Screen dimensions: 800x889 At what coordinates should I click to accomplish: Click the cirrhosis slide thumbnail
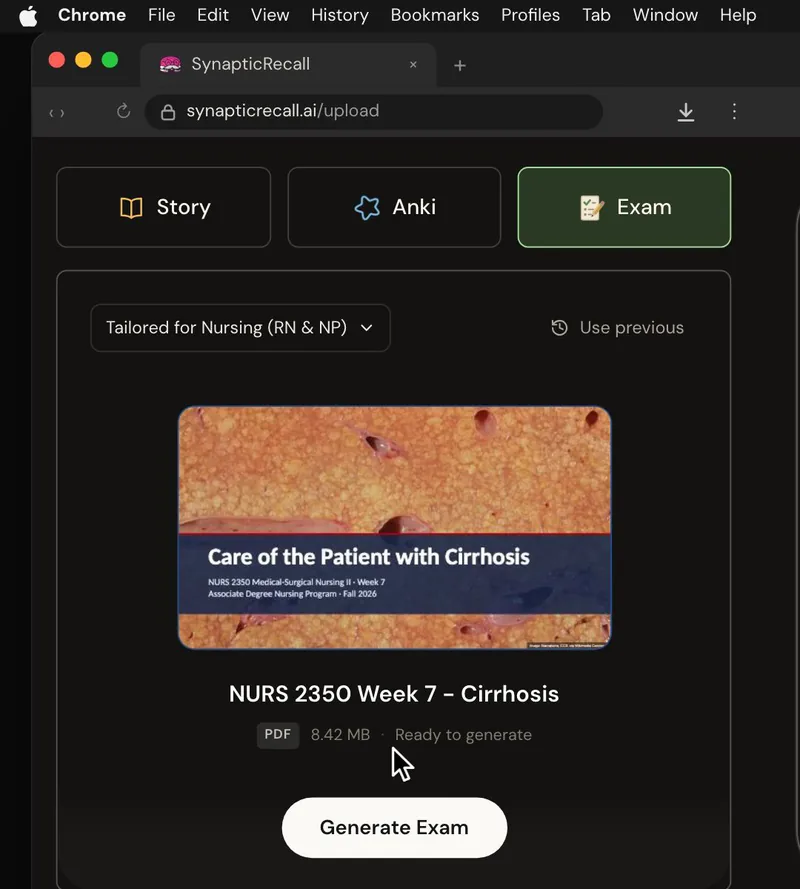pyautogui.click(x=395, y=528)
